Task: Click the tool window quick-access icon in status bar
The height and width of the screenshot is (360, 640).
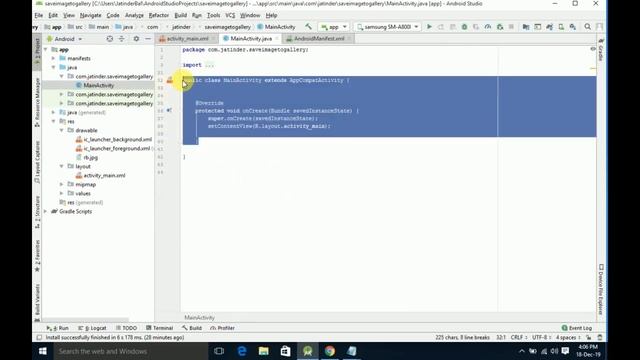Action: pos(39,338)
